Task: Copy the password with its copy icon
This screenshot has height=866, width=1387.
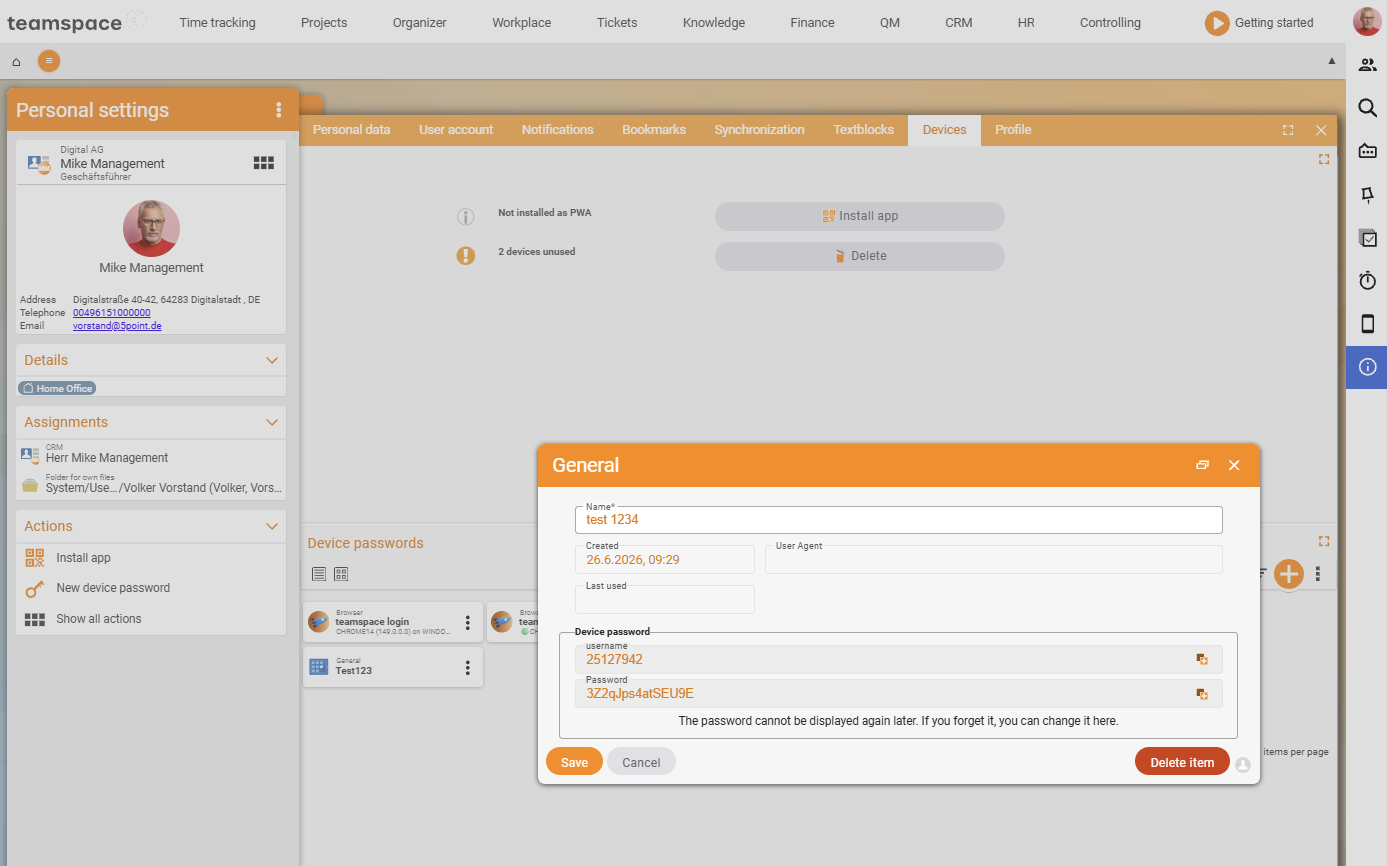Action: coord(1202,693)
